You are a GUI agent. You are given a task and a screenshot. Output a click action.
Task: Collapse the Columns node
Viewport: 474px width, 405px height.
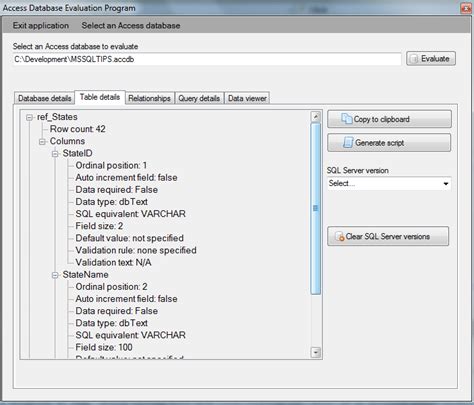[42, 142]
